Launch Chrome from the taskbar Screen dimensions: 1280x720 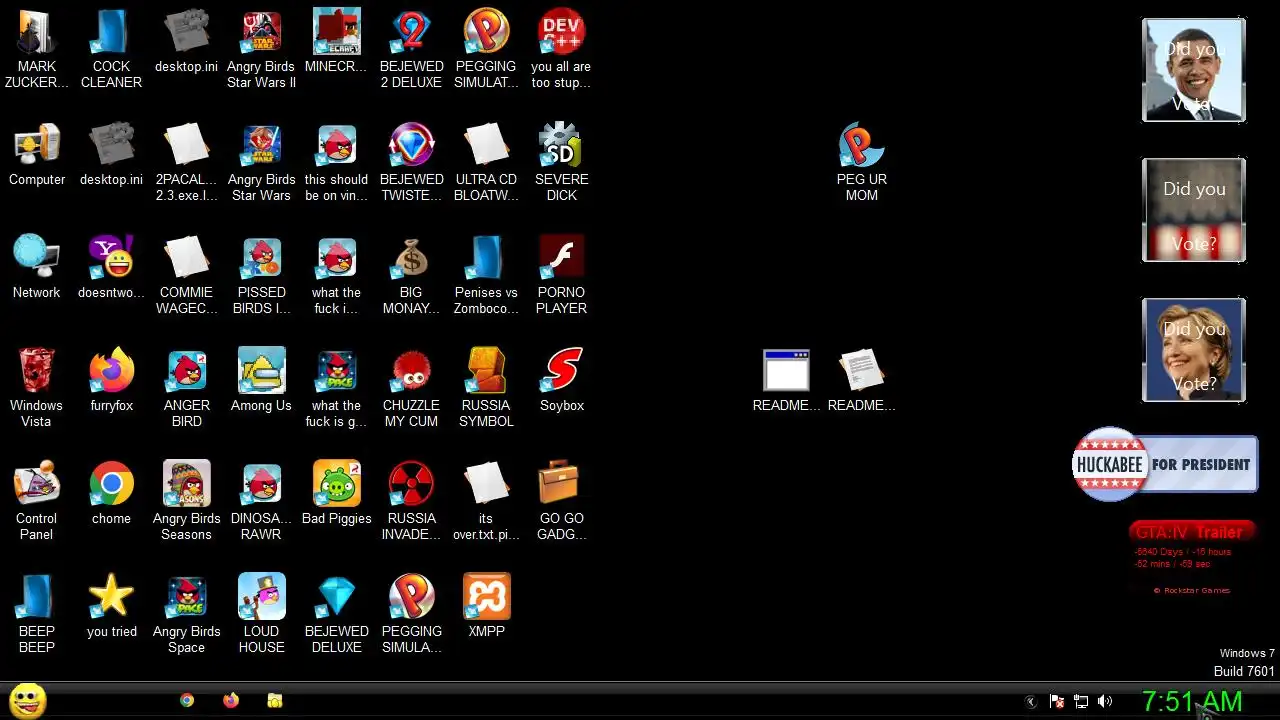click(x=187, y=701)
